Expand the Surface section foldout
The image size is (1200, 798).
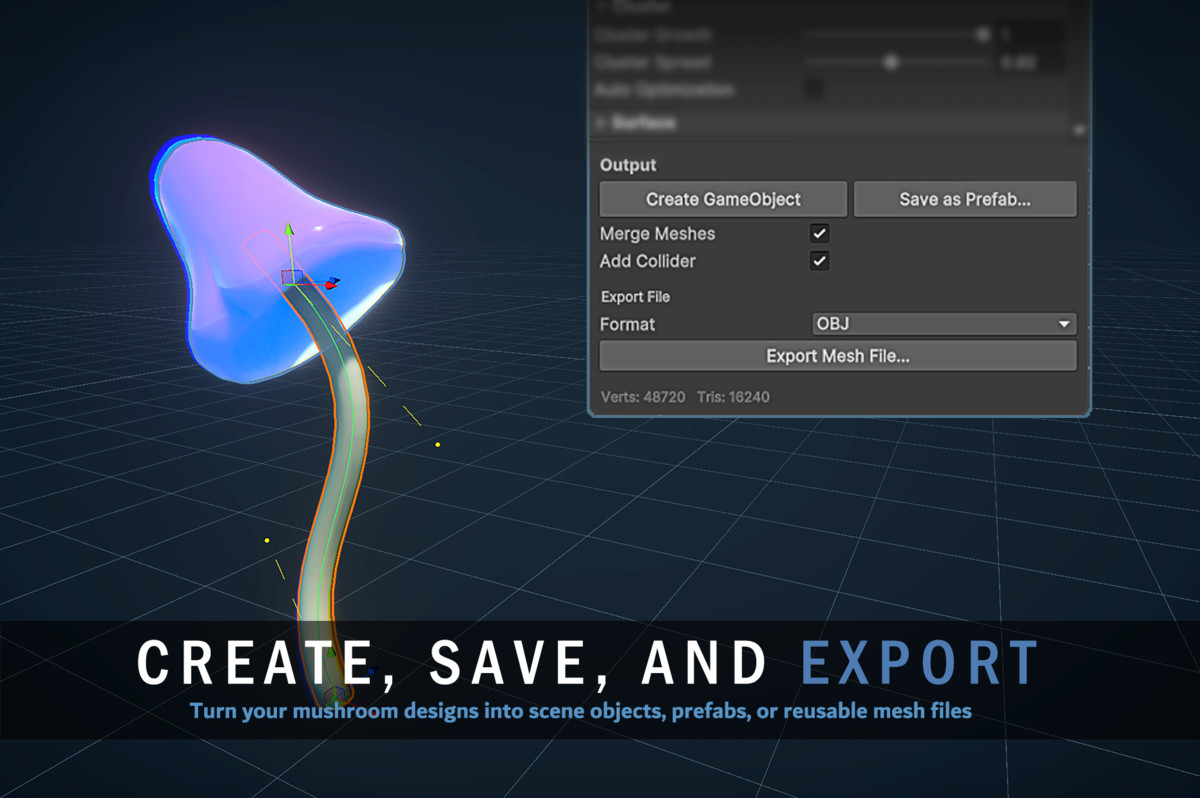(x=602, y=122)
